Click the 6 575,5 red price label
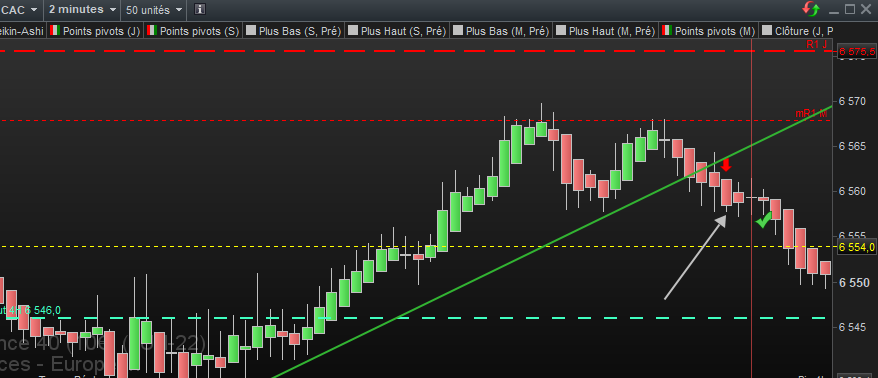 click(857, 52)
